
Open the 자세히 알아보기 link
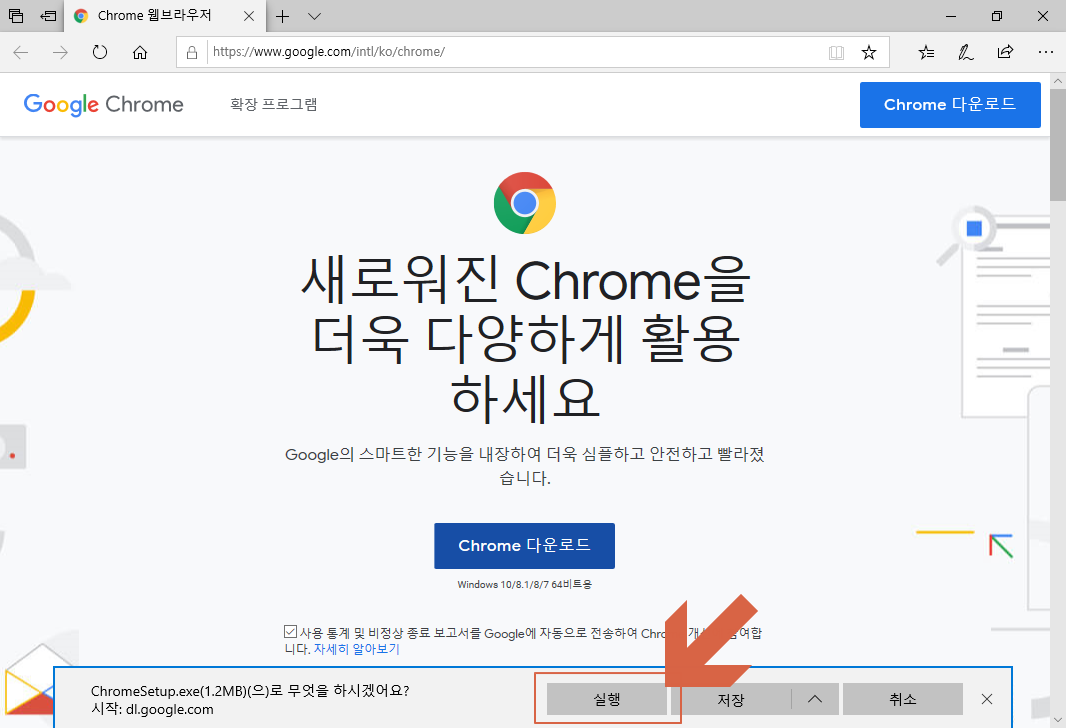pyautogui.click(x=356, y=649)
